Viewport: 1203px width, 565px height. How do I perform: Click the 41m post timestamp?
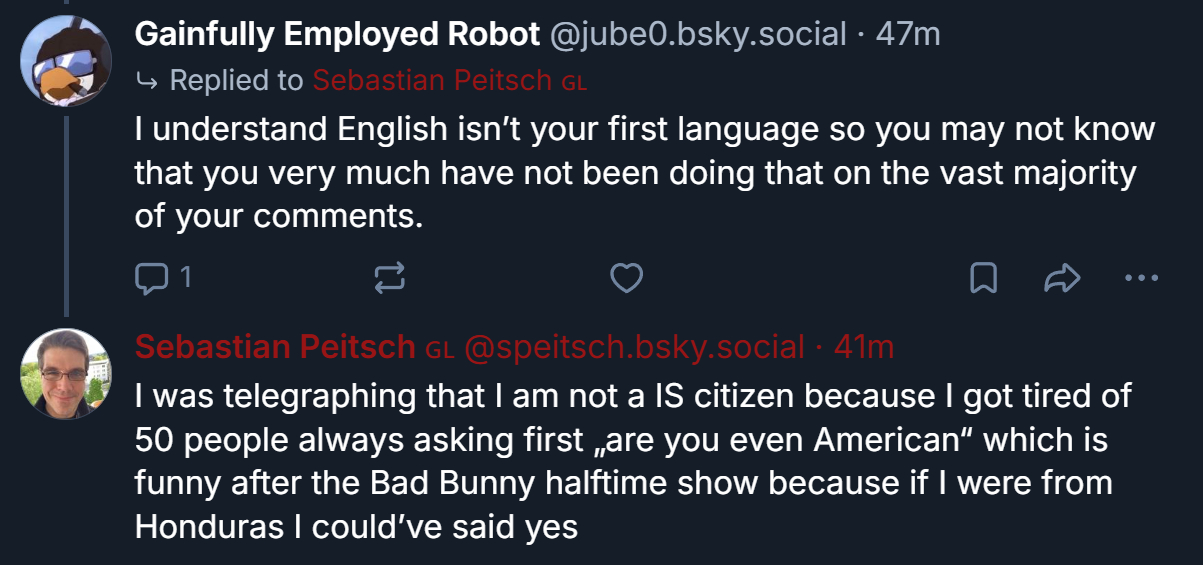click(864, 347)
